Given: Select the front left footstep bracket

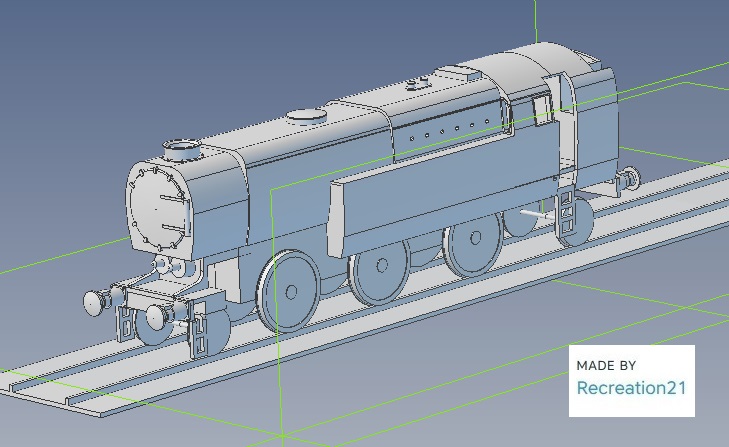Looking at the screenshot, I should coord(128,320).
